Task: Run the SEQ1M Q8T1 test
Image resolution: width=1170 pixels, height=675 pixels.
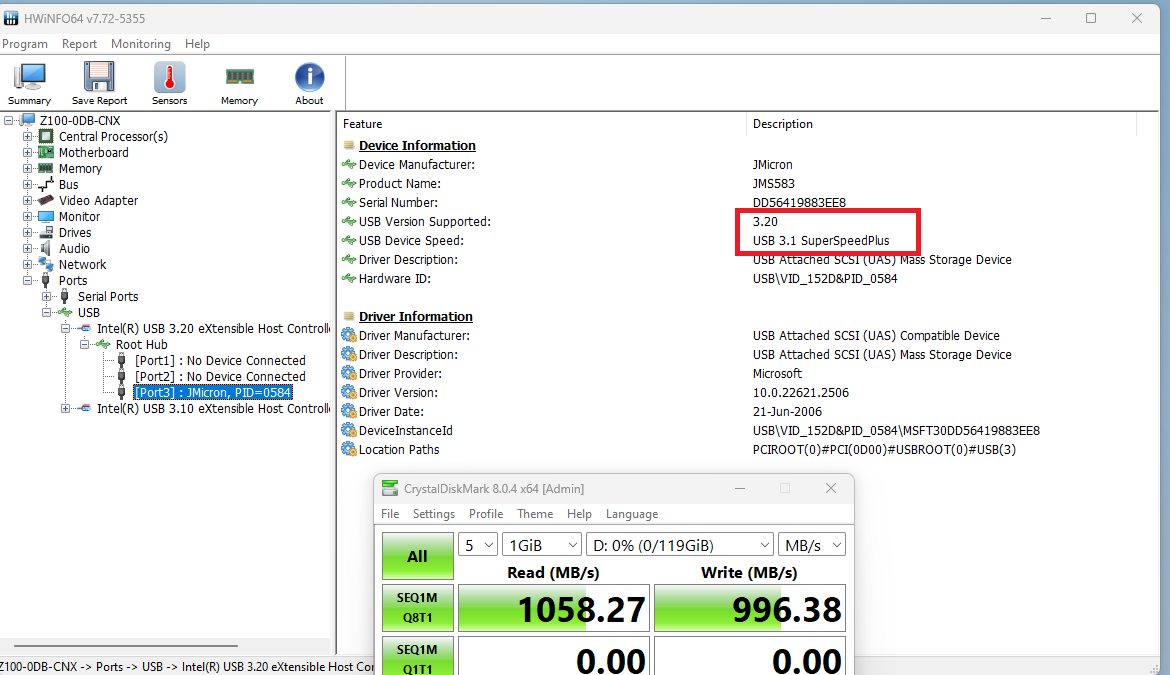Action: tap(418, 608)
